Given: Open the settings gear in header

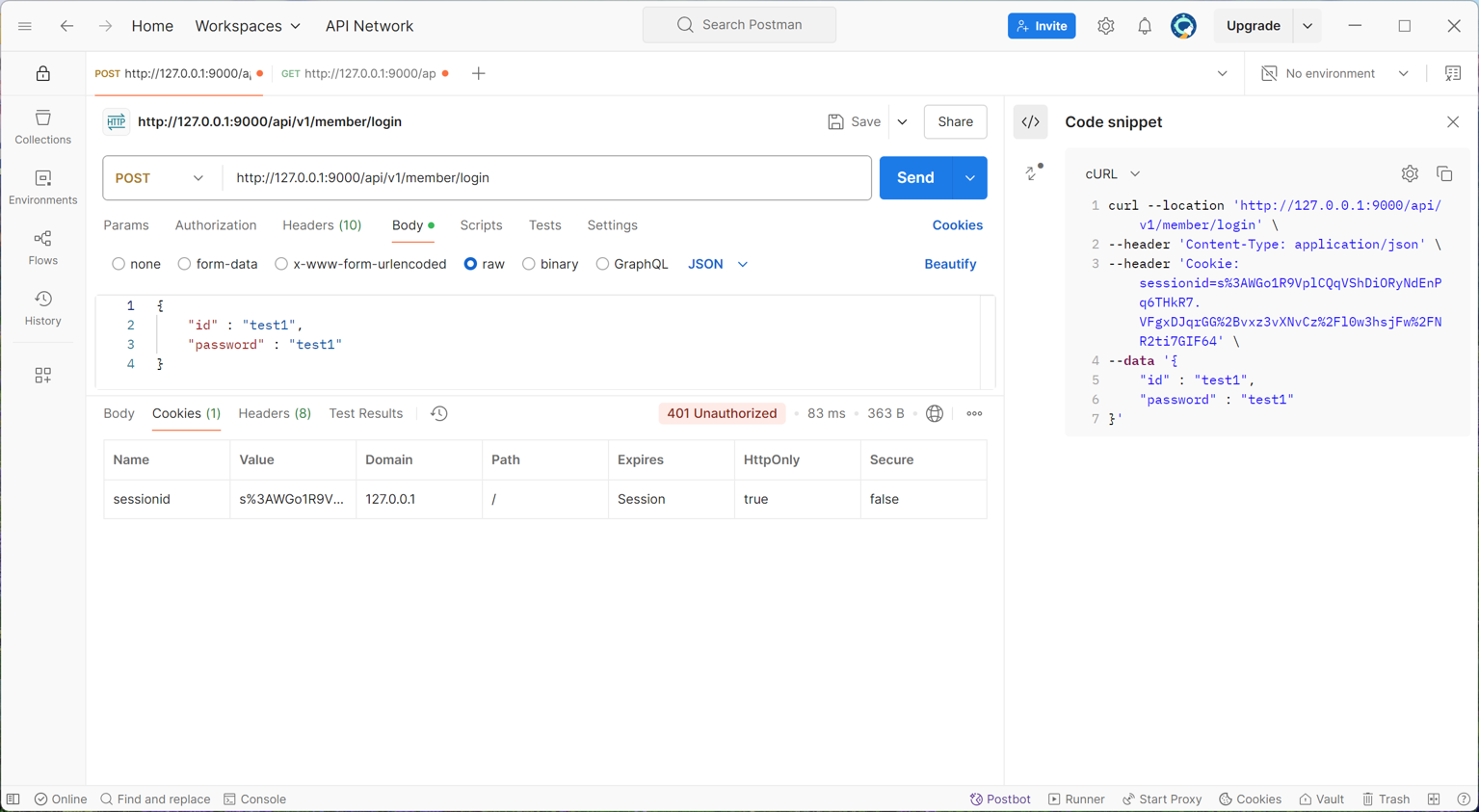Looking at the screenshot, I should tap(1106, 26).
